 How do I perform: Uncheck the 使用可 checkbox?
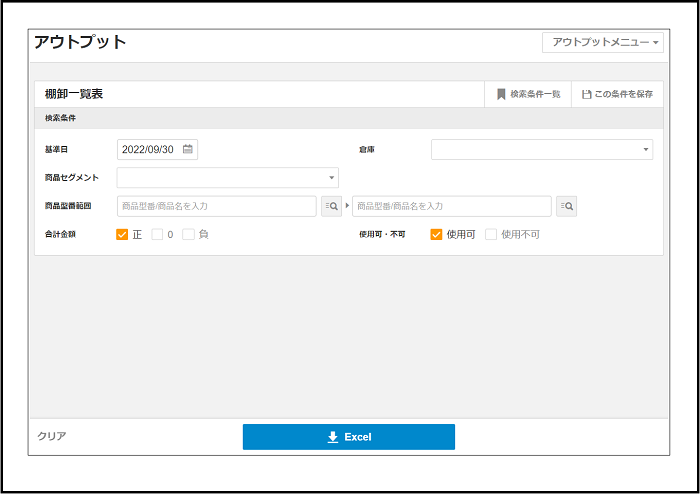(x=436, y=234)
